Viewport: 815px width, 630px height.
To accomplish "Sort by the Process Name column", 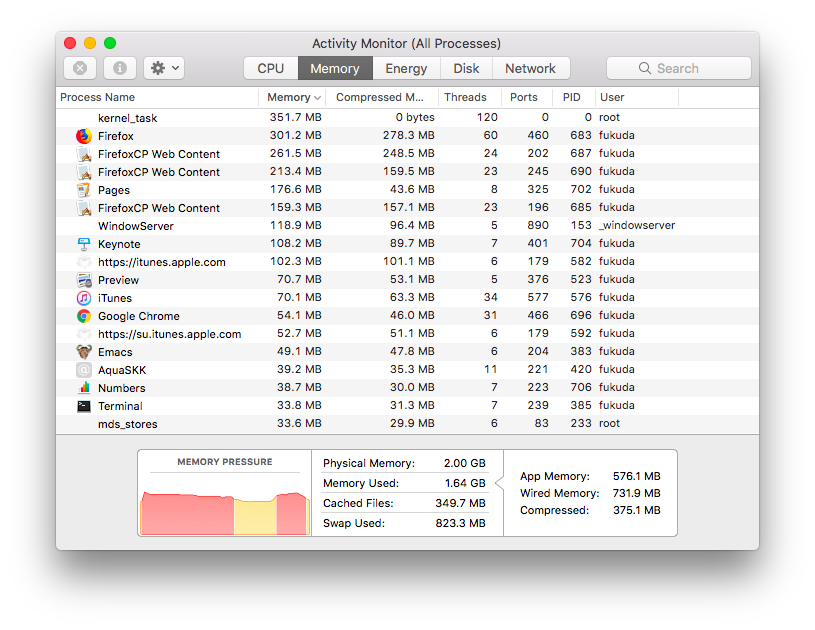I will (157, 97).
